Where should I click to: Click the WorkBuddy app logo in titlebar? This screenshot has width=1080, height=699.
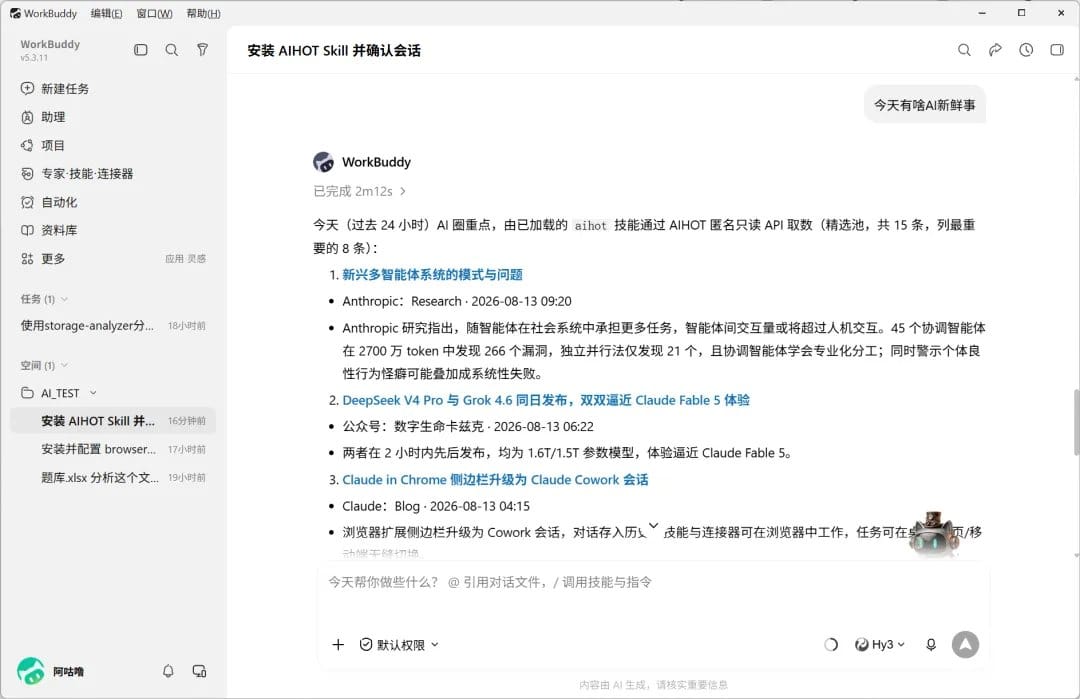pos(15,14)
